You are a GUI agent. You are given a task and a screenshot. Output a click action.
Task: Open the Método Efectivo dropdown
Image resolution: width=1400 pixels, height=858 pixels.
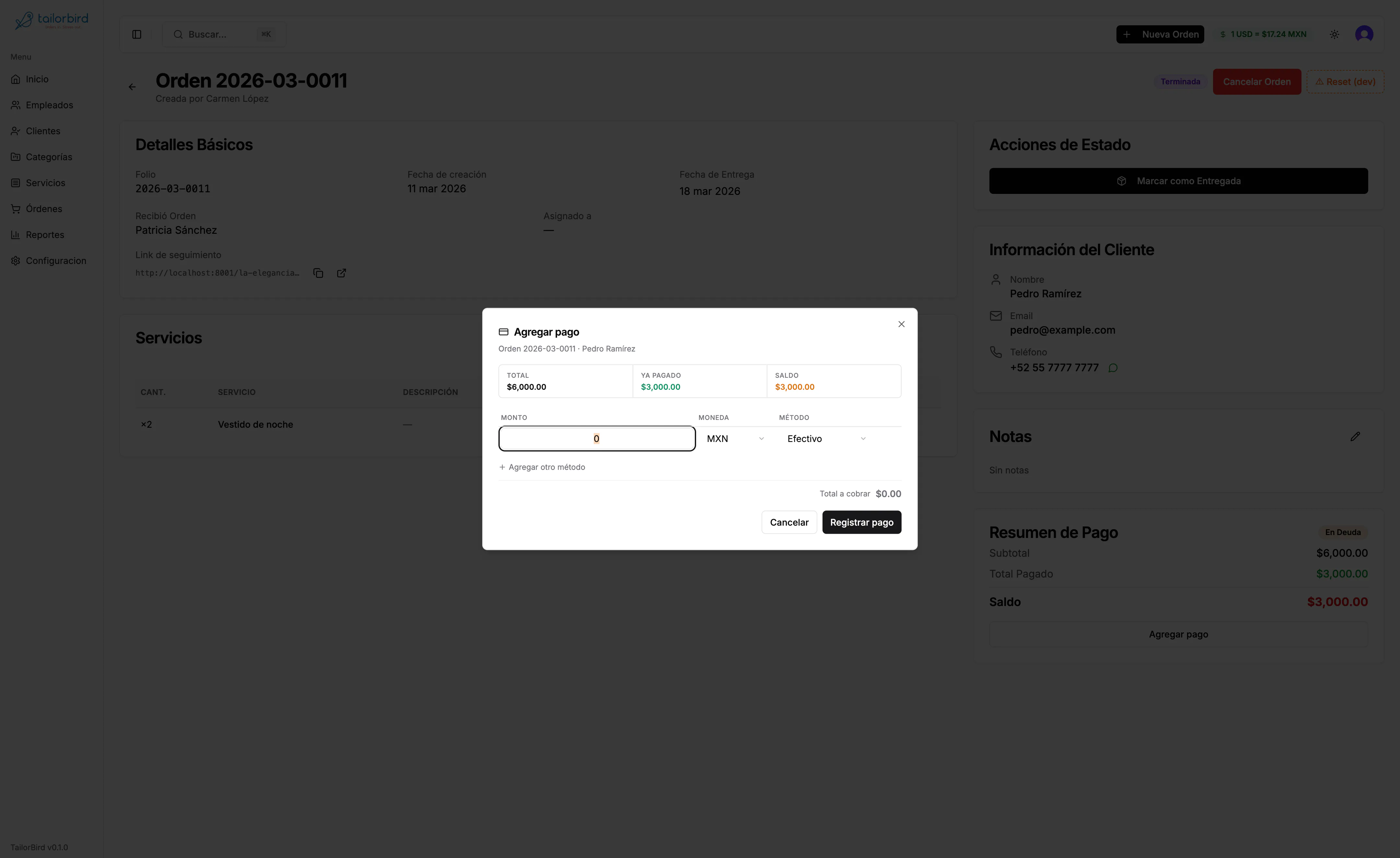(x=826, y=438)
